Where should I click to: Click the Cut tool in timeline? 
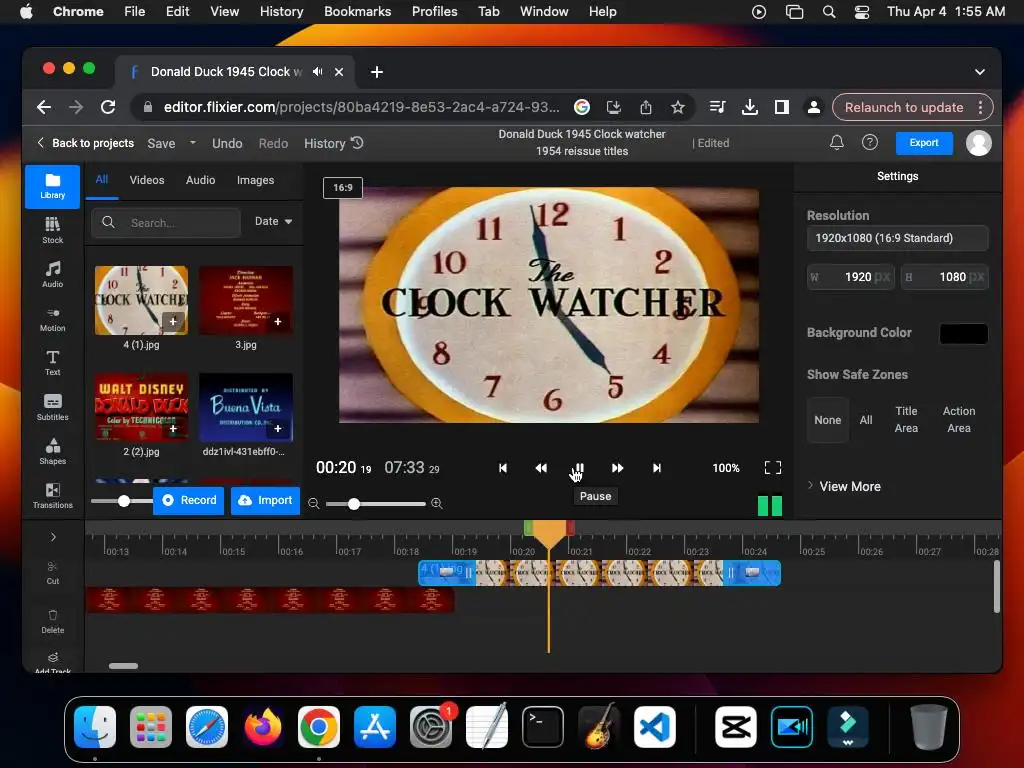53,573
